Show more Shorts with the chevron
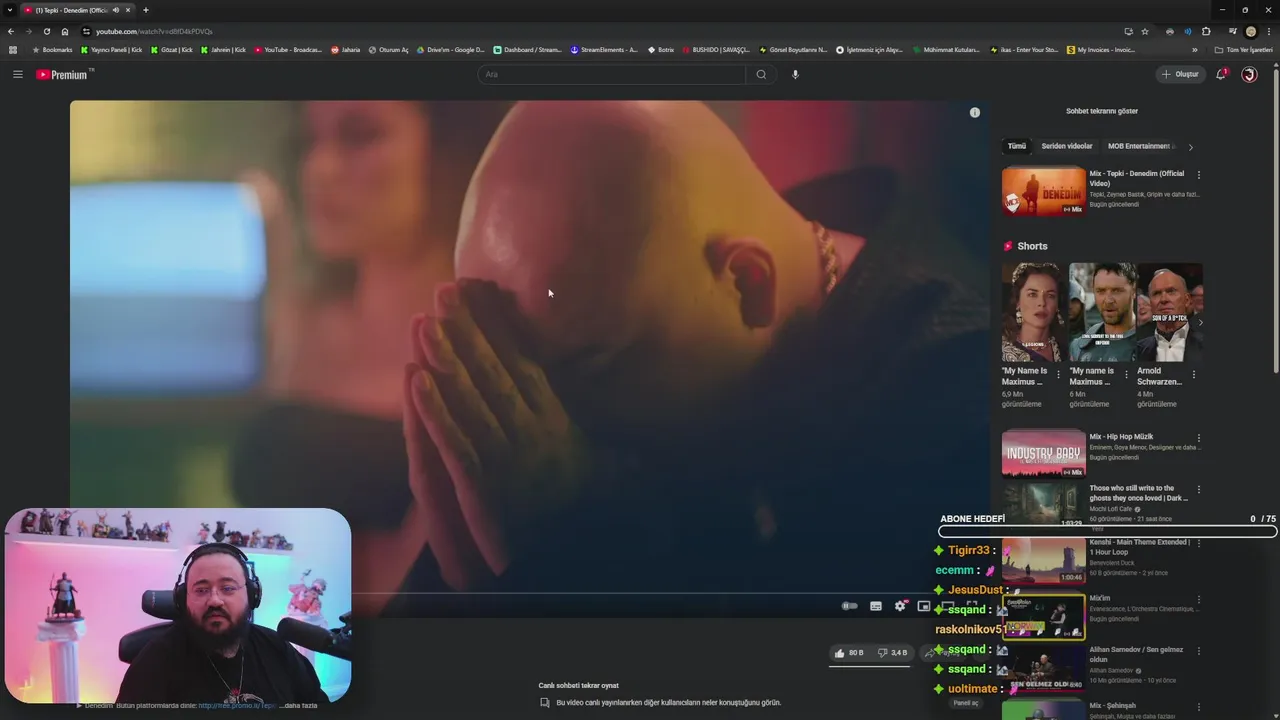The image size is (1280, 720). (x=1200, y=322)
